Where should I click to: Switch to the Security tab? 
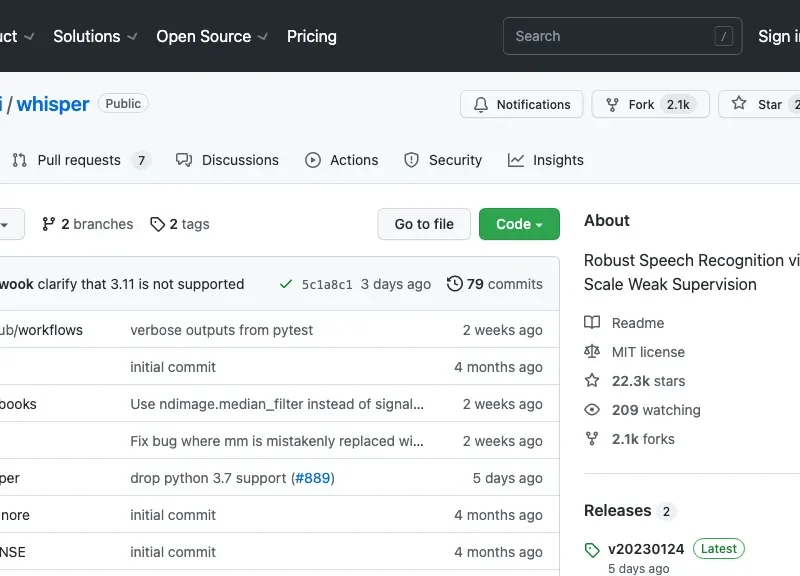click(443, 160)
